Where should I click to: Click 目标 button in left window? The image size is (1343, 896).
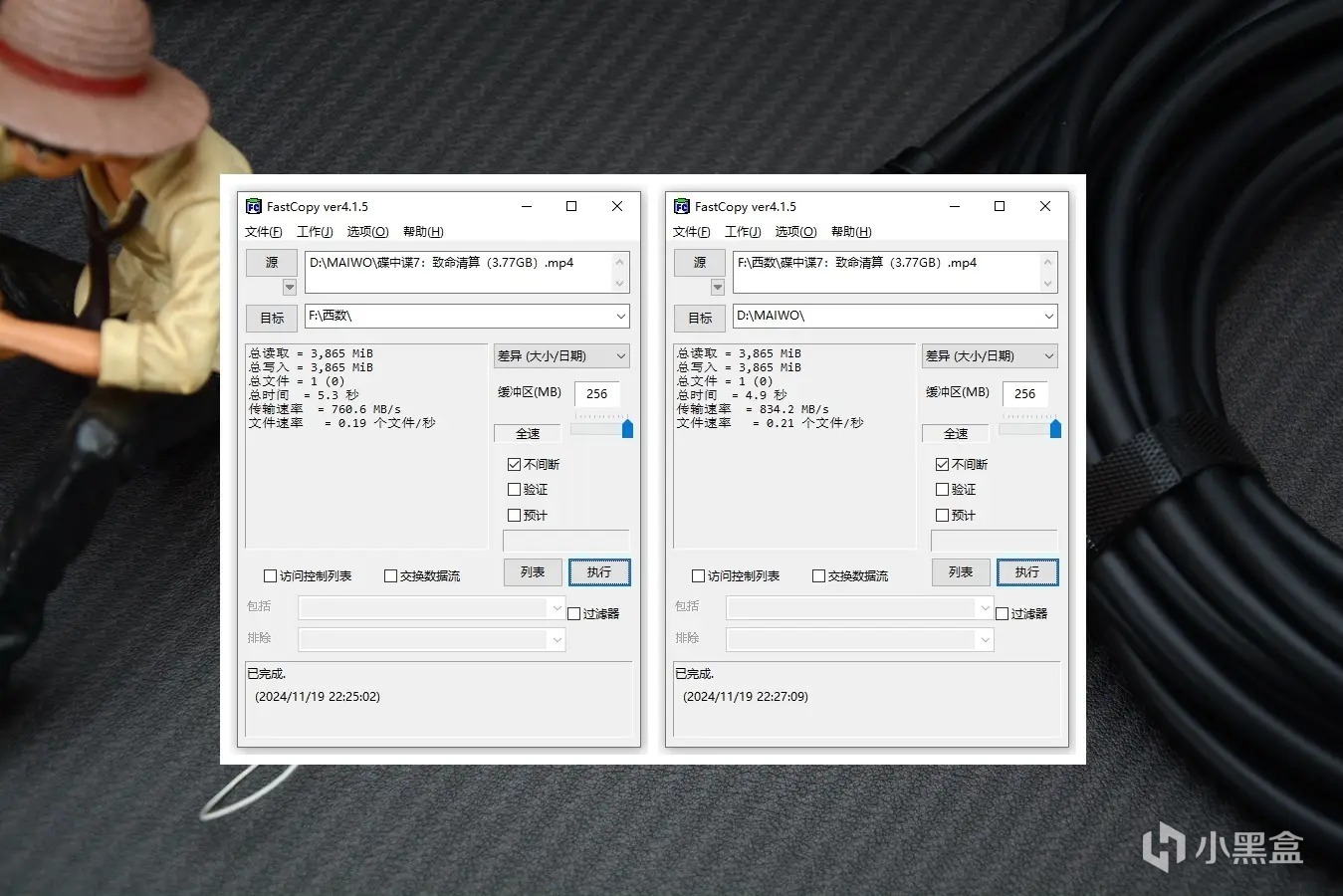(x=272, y=319)
